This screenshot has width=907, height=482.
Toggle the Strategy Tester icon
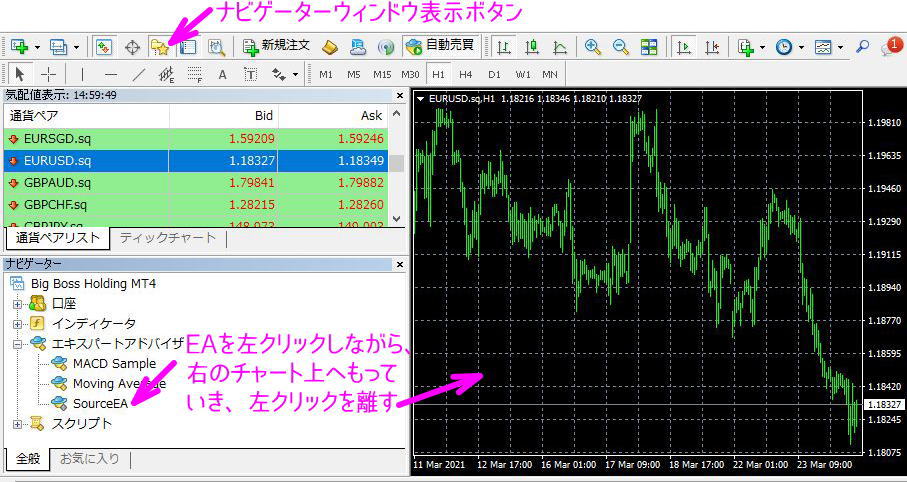tap(216, 47)
